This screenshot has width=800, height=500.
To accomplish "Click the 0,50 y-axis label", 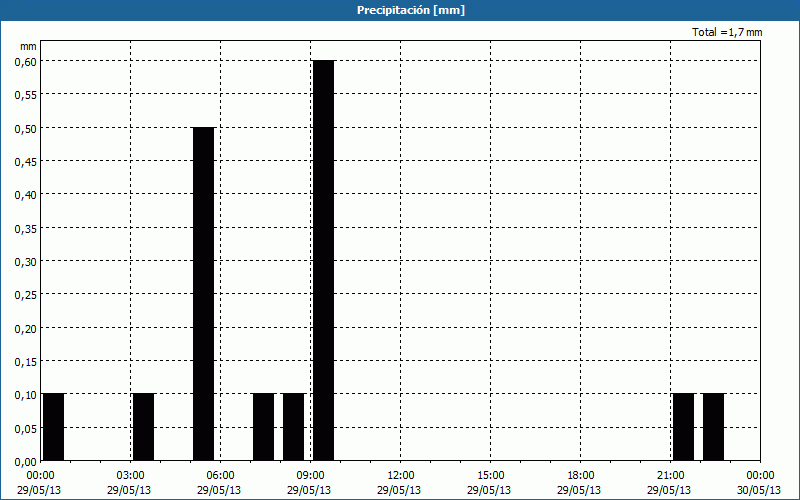I will [26, 128].
